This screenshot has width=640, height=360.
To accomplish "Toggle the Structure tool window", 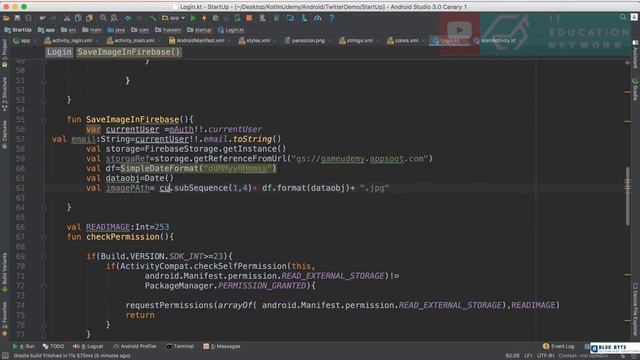I will (x=4, y=94).
